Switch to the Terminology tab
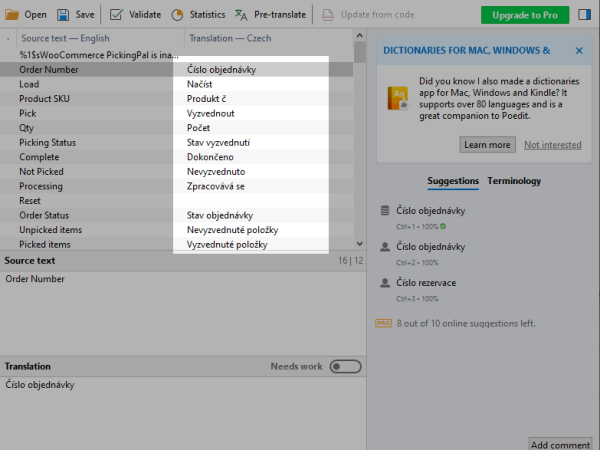The image size is (600, 450). click(514, 181)
